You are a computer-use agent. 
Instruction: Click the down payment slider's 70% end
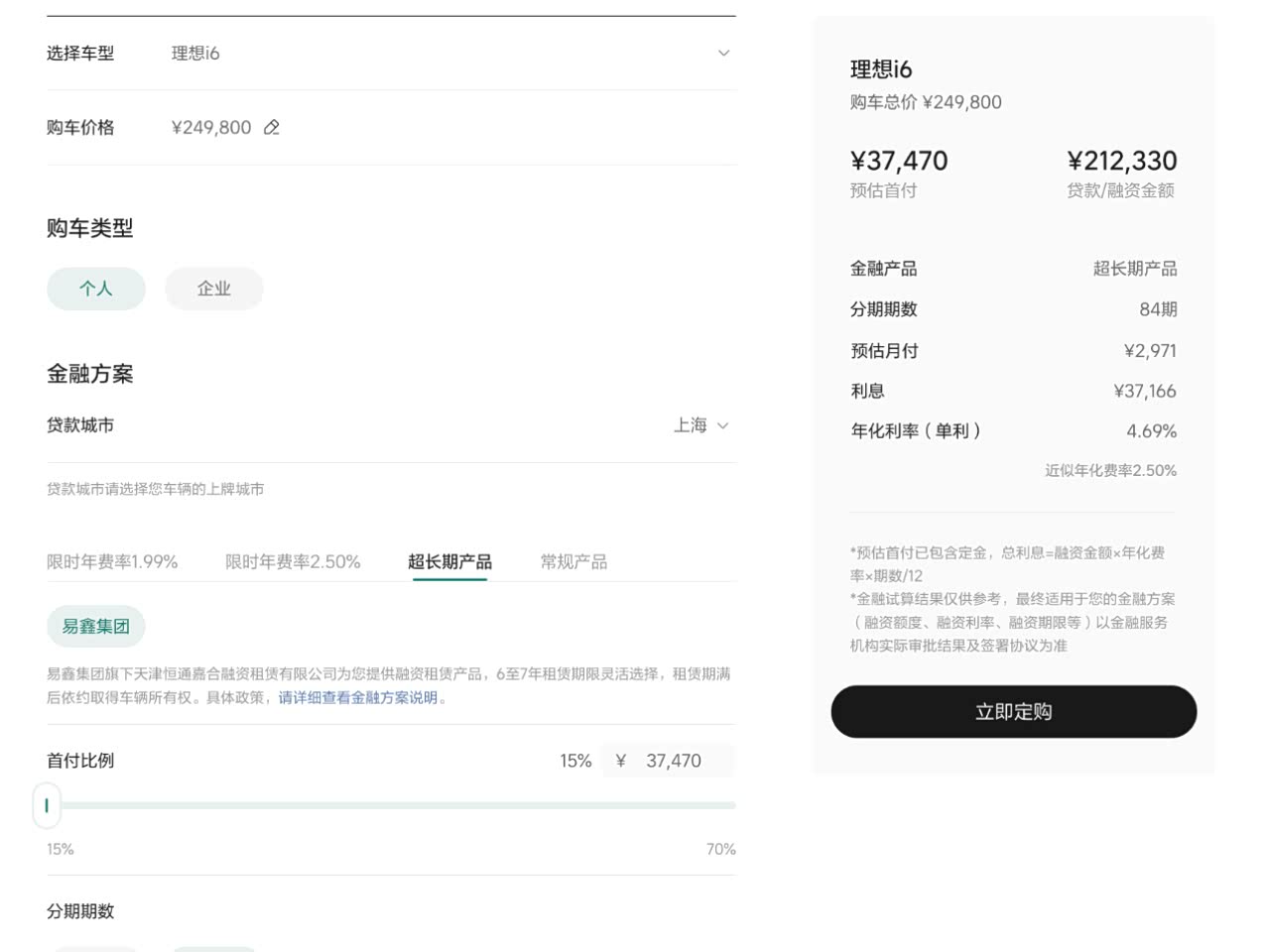point(732,805)
